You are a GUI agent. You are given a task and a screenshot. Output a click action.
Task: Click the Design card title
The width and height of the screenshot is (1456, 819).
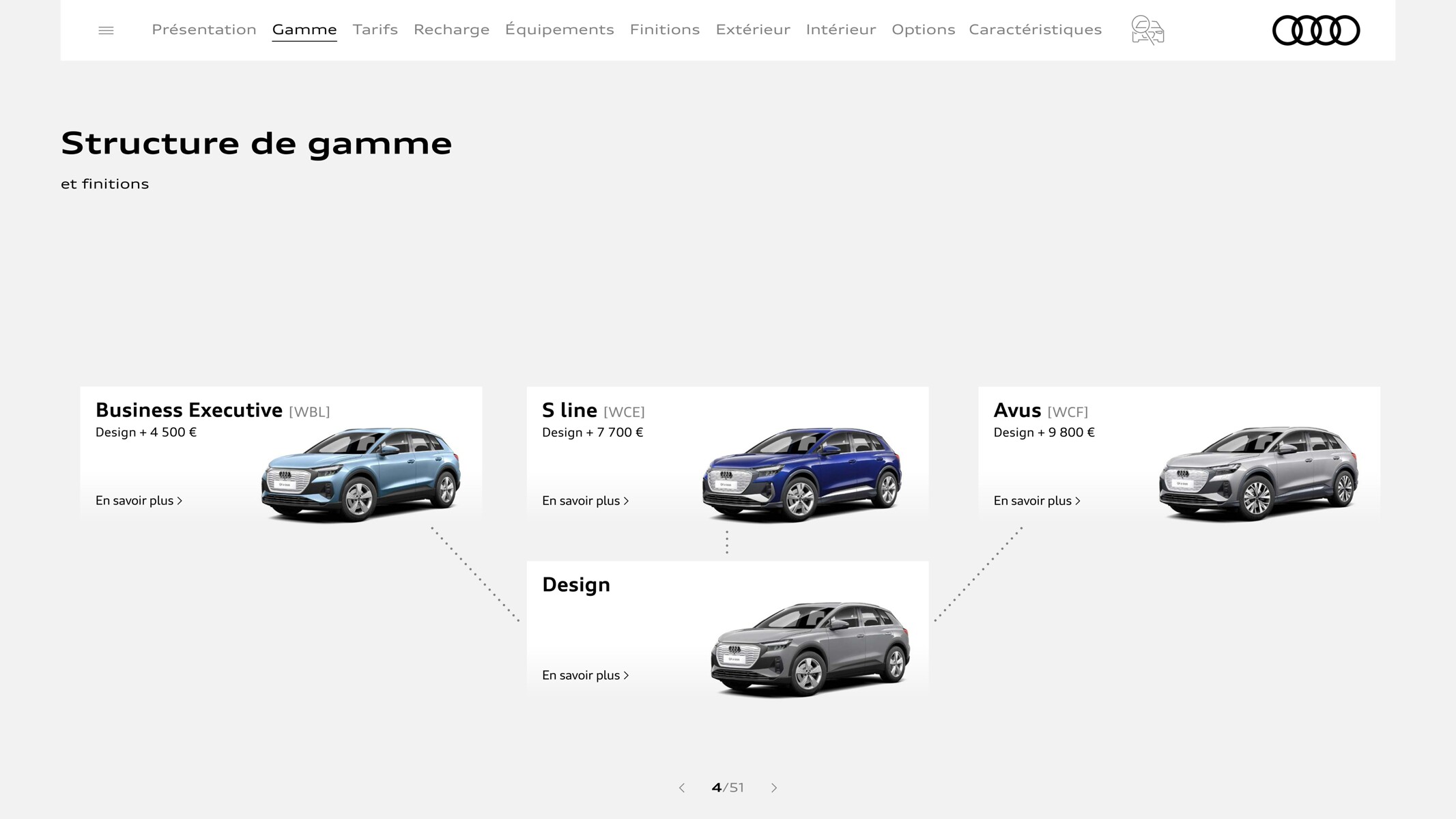pyautogui.click(x=576, y=585)
